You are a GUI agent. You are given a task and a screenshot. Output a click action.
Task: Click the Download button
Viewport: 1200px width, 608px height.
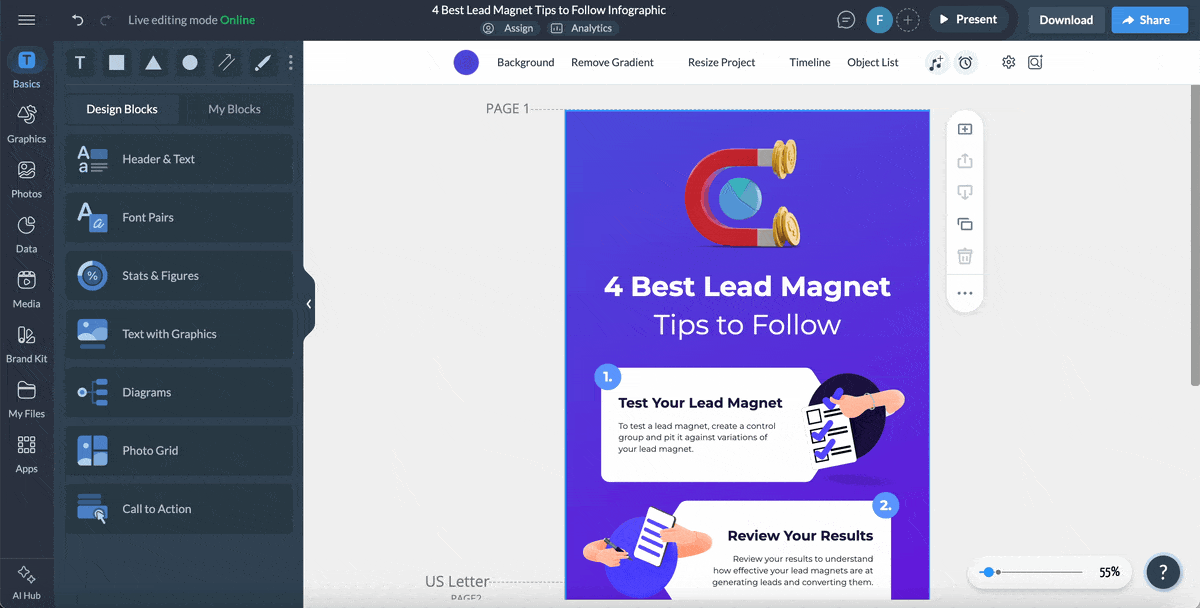pyautogui.click(x=1066, y=19)
